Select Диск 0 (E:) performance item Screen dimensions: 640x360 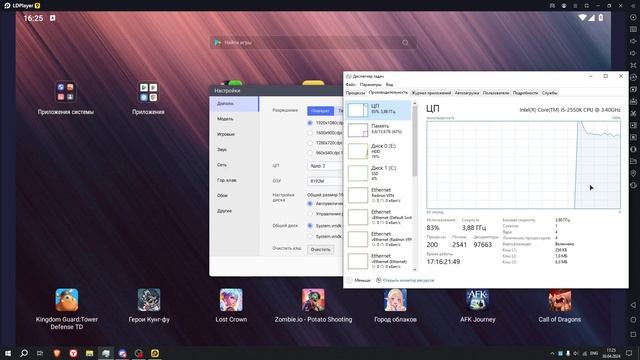(x=378, y=151)
